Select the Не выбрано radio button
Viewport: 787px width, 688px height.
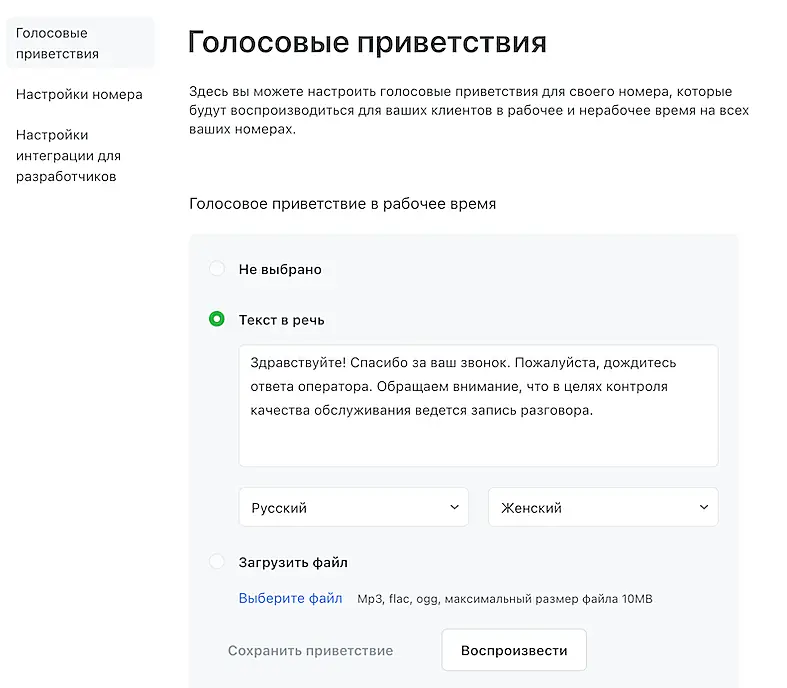pos(217,269)
